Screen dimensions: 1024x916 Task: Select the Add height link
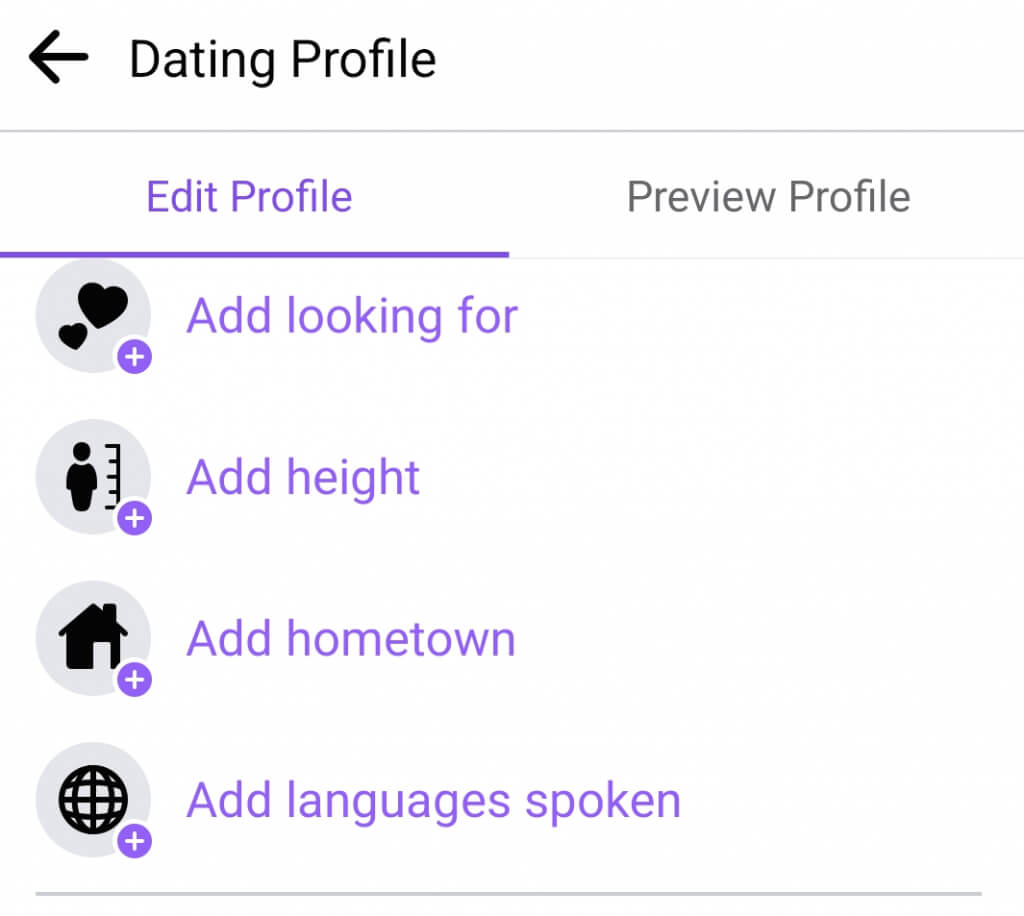point(303,478)
